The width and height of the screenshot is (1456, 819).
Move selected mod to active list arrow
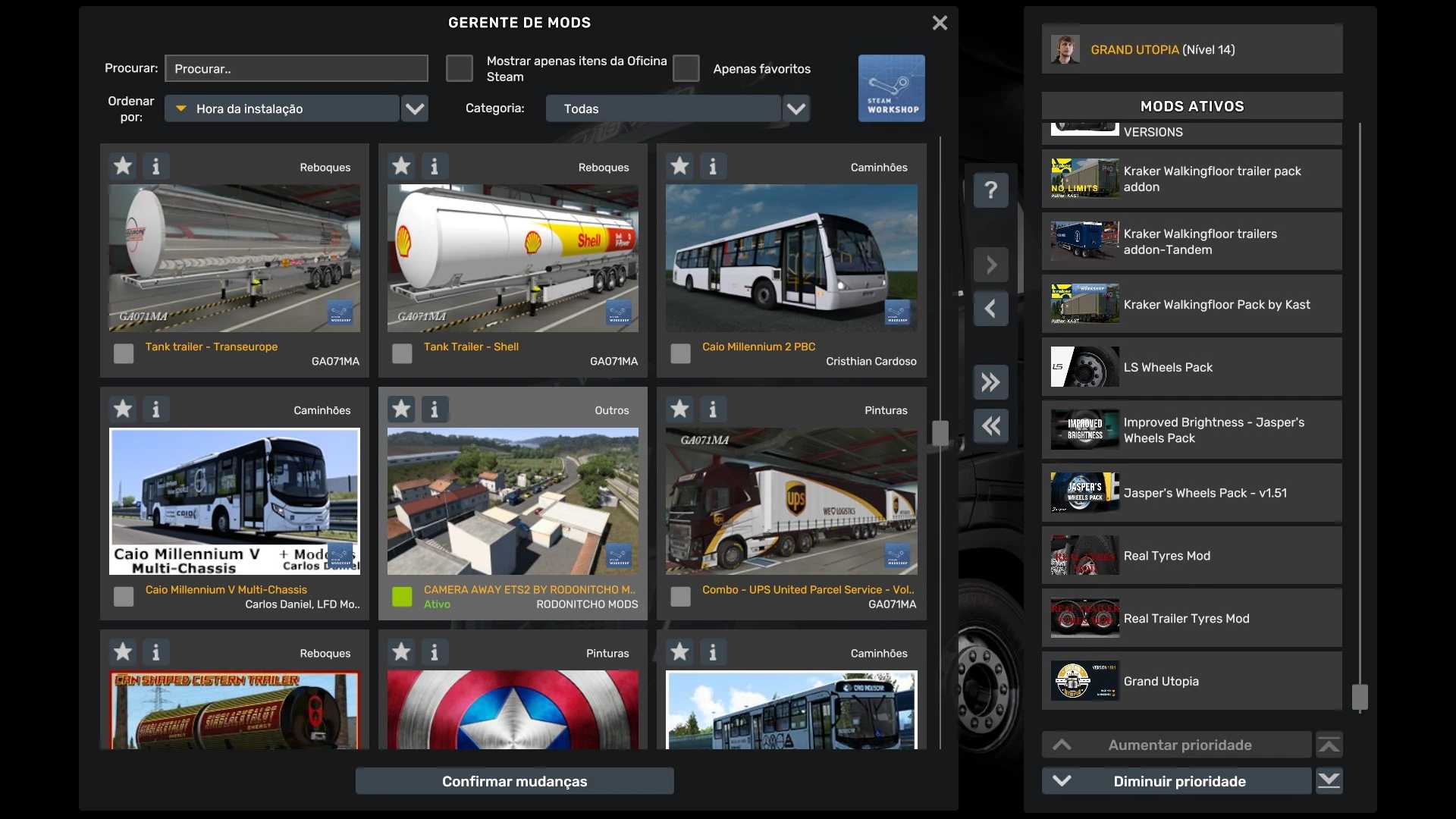pos(990,265)
